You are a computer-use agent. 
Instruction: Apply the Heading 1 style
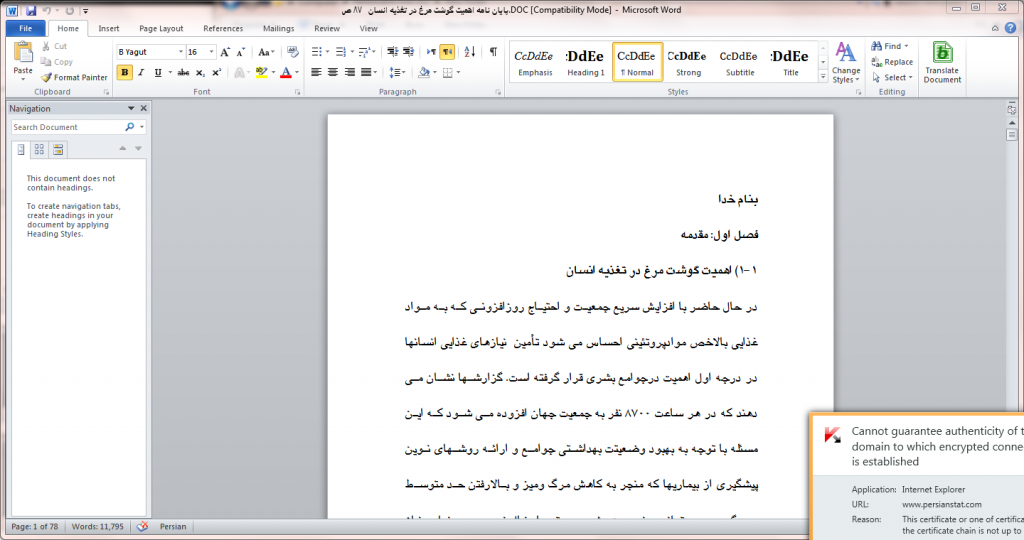pyautogui.click(x=585, y=62)
